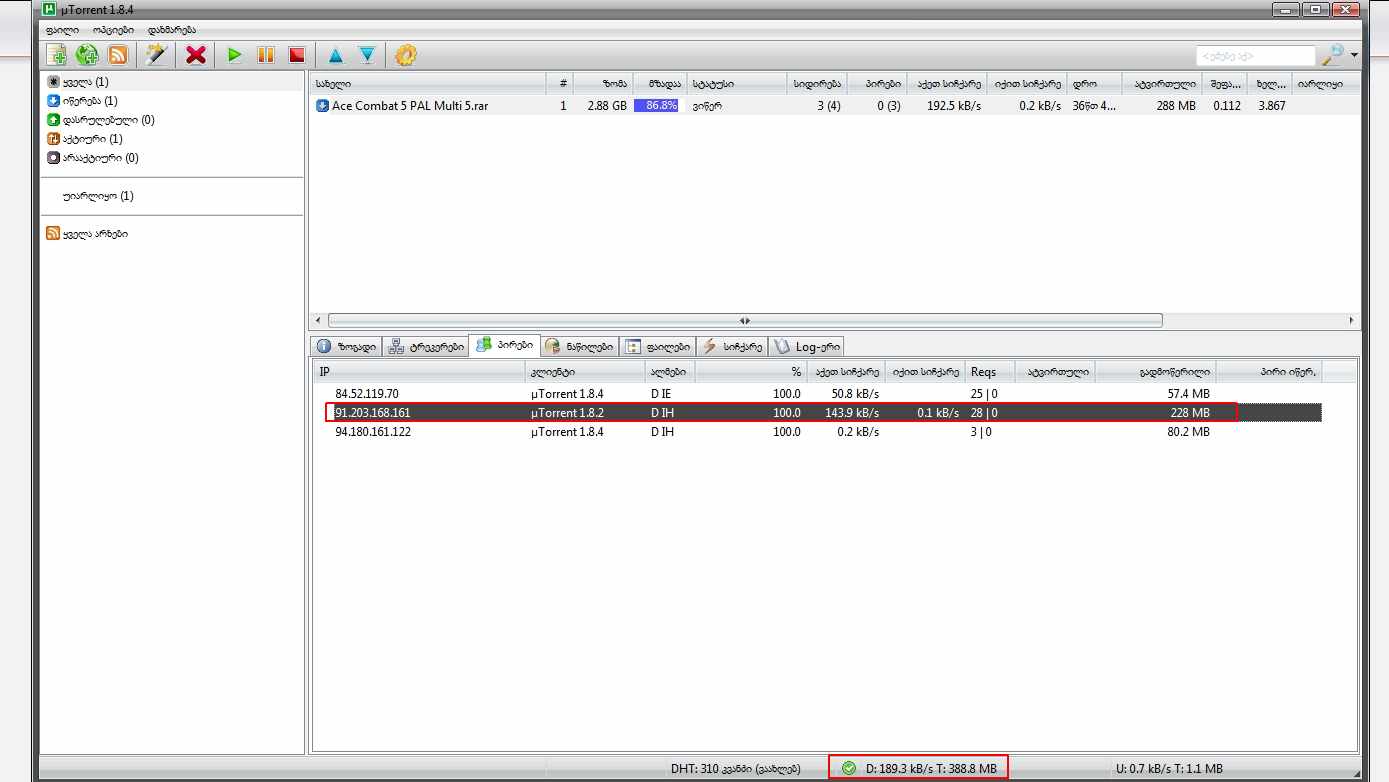Sort torrents by the სტატუსი status column
This screenshot has height=782, width=1389.
point(737,84)
